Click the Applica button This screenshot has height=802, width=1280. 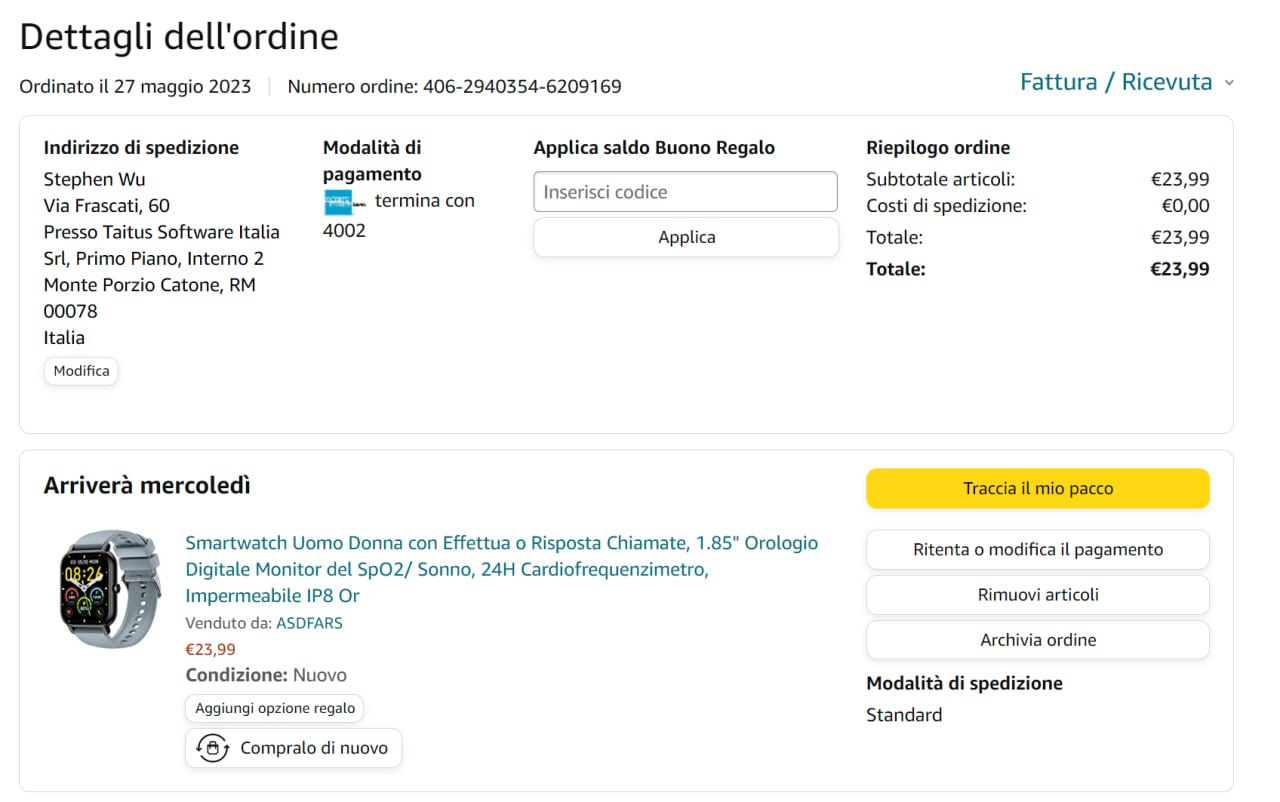(686, 237)
